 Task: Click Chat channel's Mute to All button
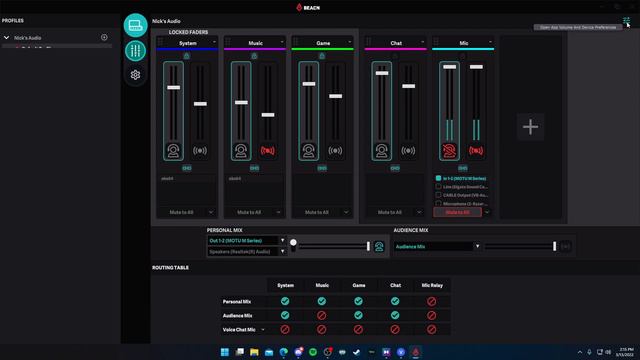tap(390, 212)
